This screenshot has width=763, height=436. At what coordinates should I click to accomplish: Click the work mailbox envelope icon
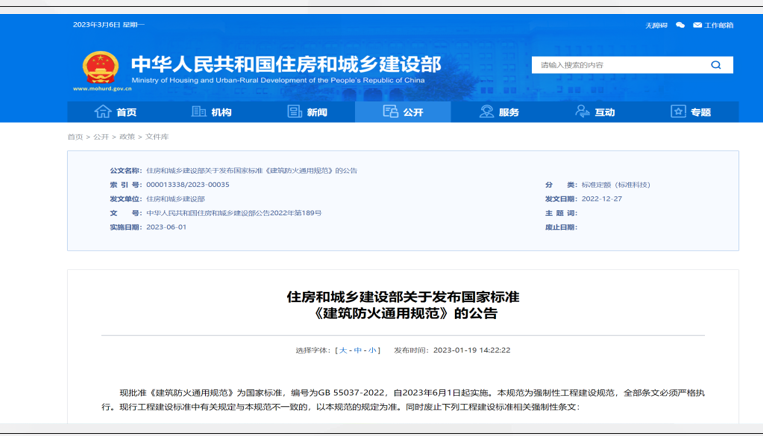click(x=697, y=25)
